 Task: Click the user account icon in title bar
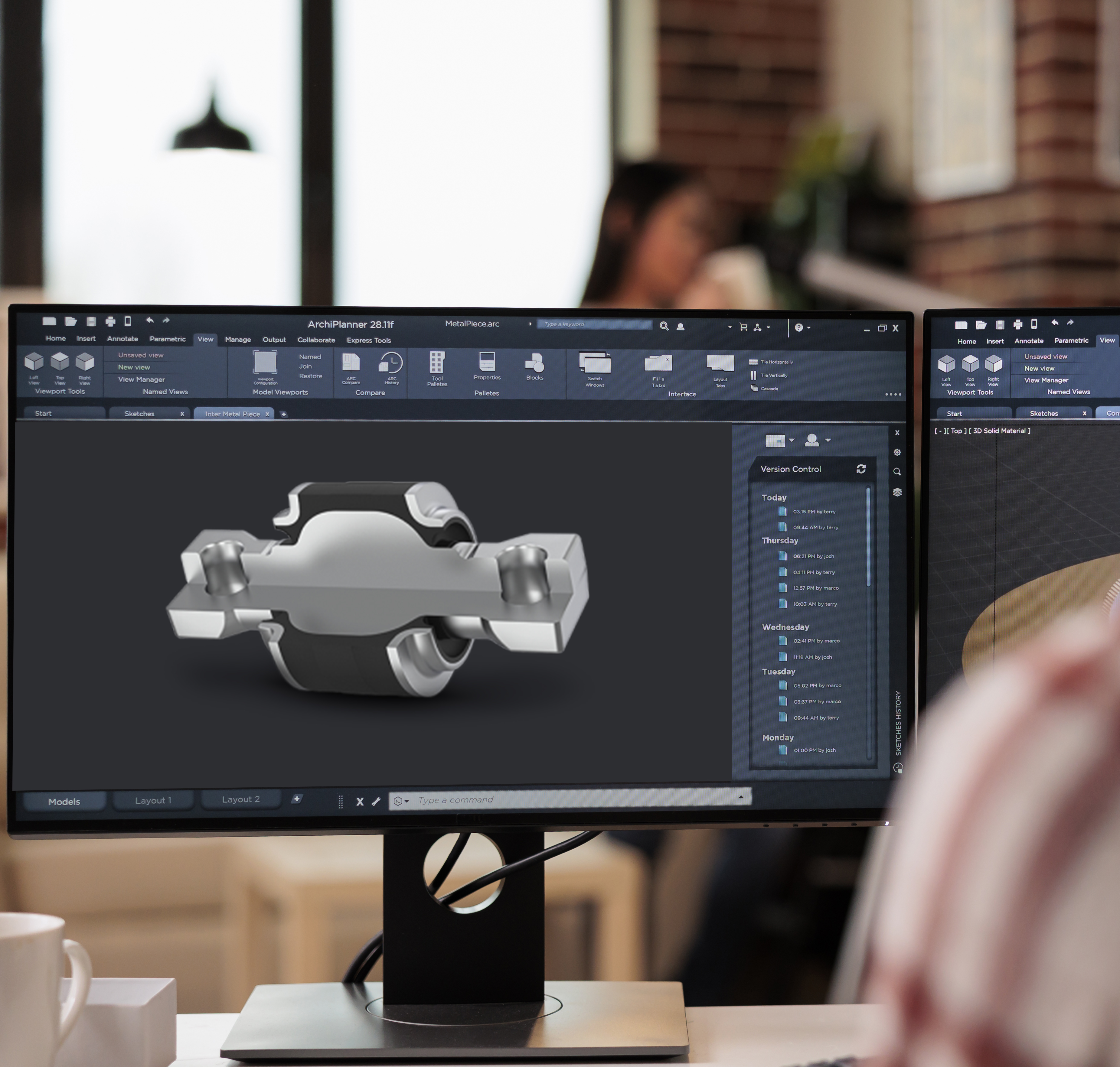click(x=680, y=327)
